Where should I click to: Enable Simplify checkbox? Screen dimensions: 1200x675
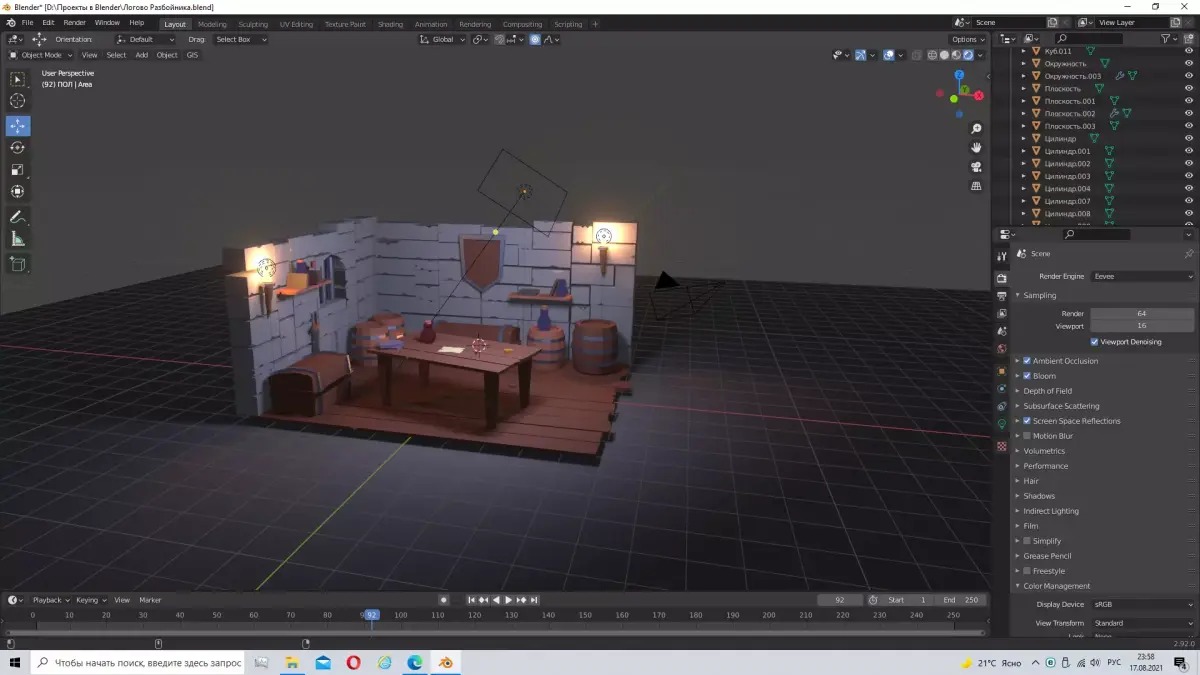click(x=1027, y=541)
